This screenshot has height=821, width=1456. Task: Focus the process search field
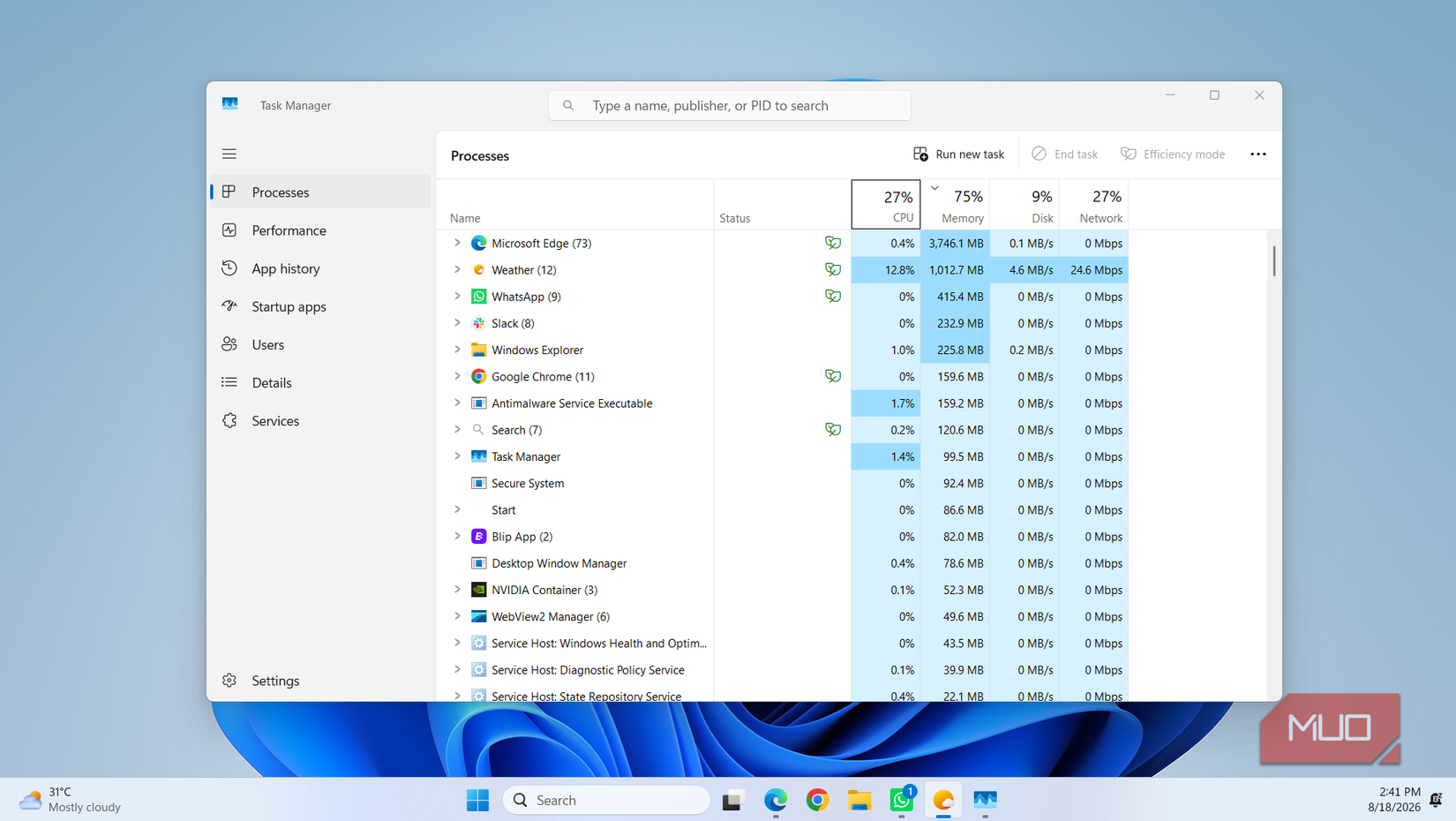[730, 105]
